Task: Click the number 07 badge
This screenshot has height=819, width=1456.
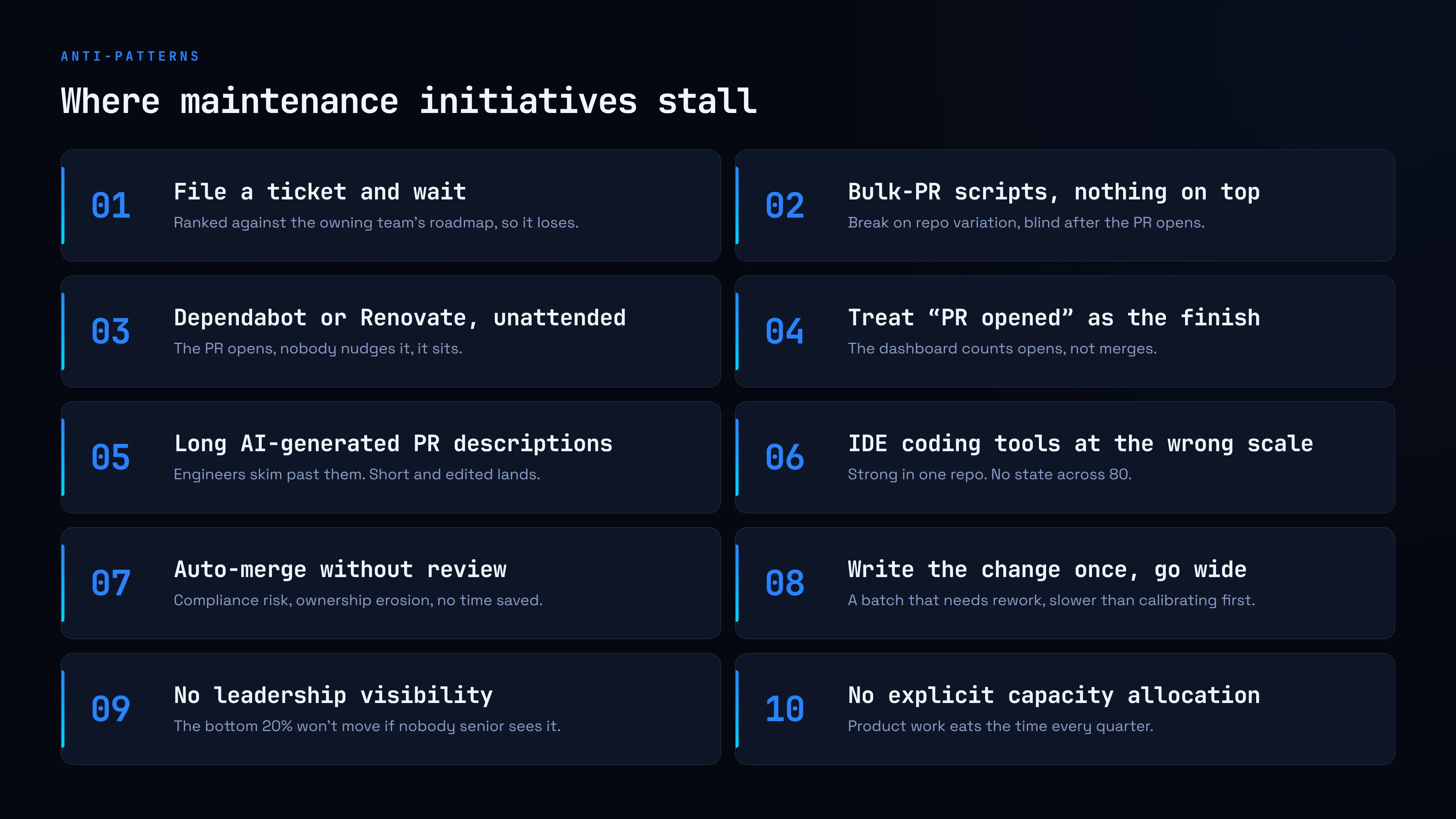Action: click(x=111, y=583)
